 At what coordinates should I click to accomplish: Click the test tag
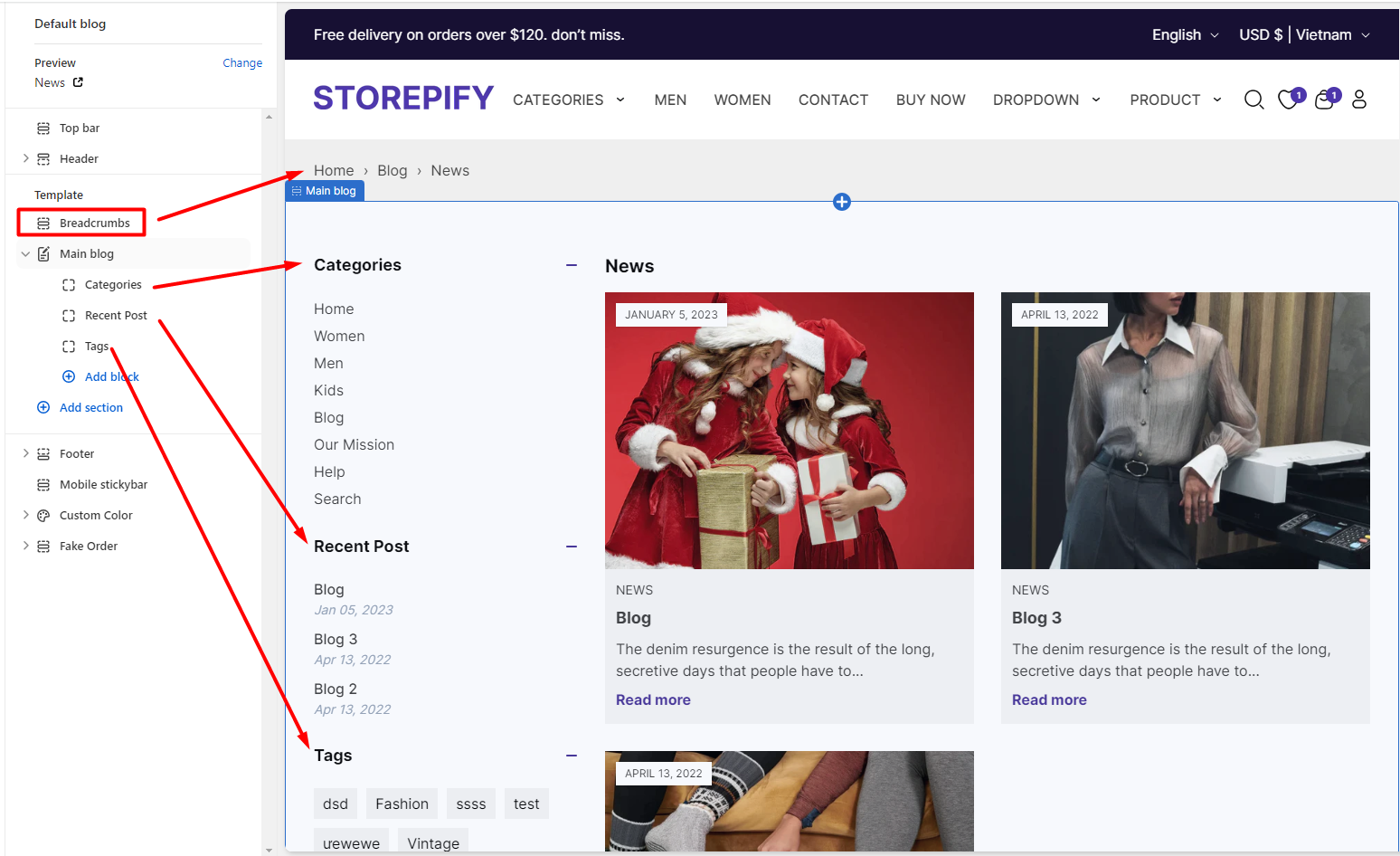pos(526,804)
